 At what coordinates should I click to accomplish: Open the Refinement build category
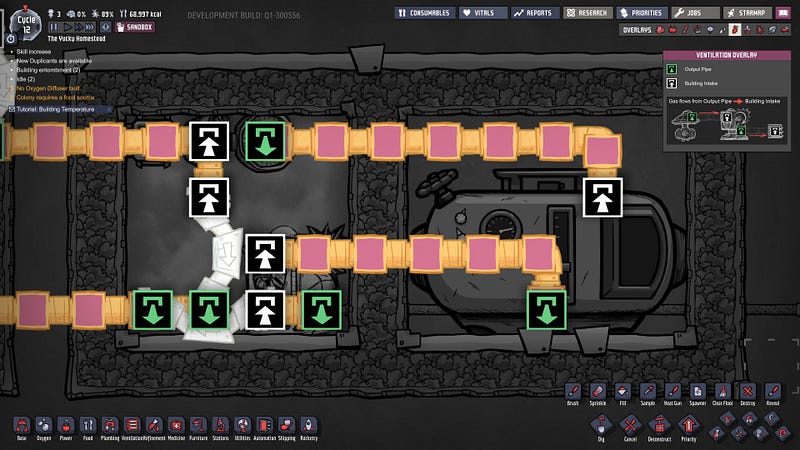(154, 425)
